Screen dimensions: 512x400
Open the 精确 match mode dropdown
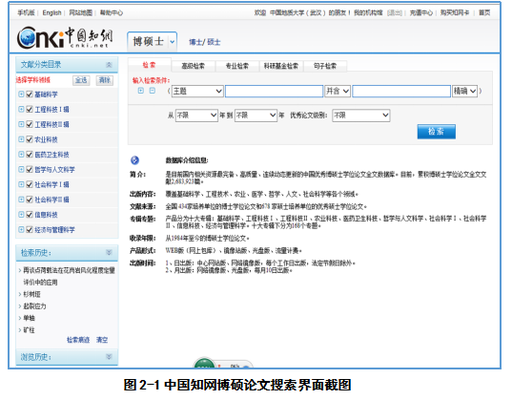coord(465,91)
